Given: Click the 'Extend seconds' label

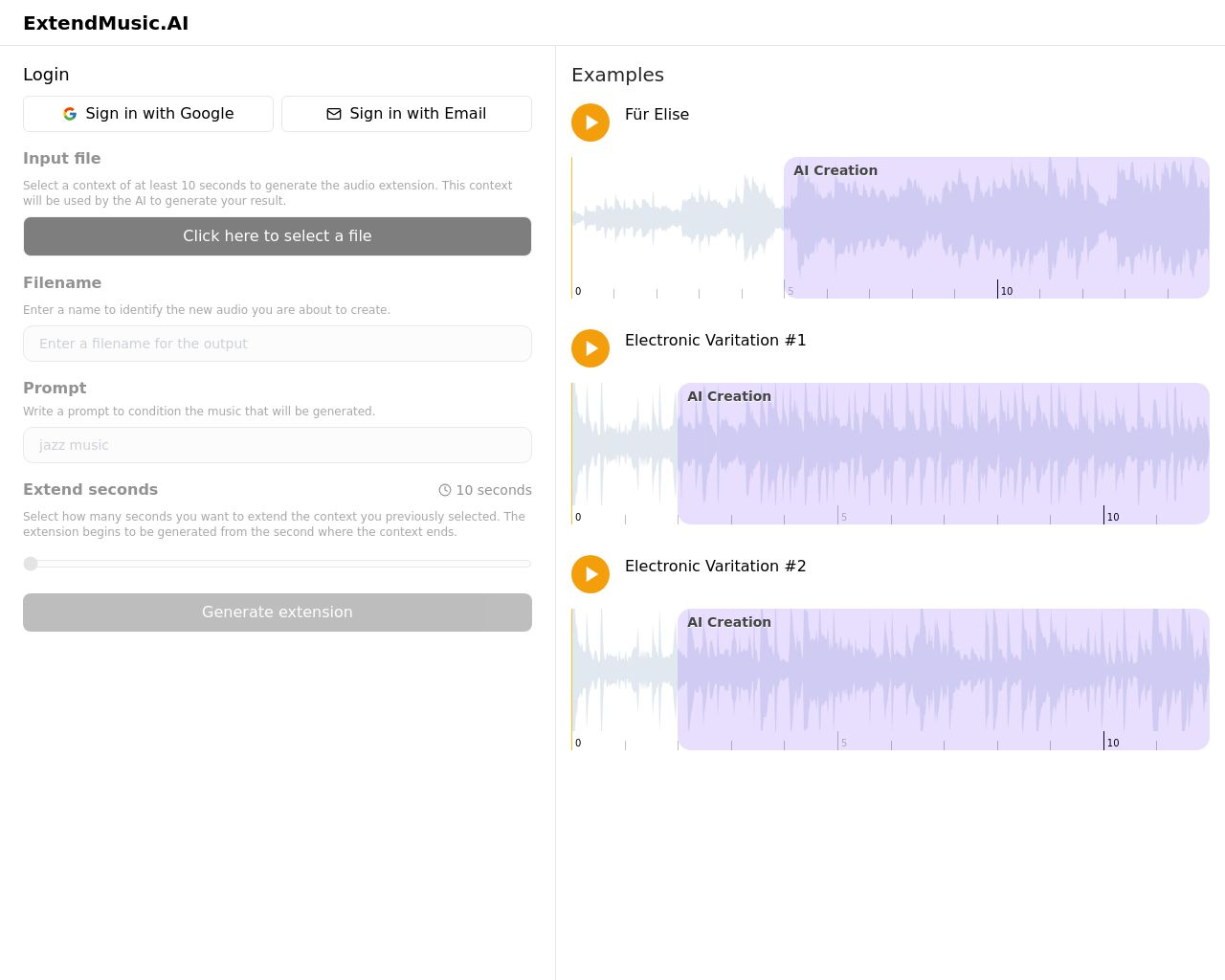Looking at the screenshot, I should (91, 490).
